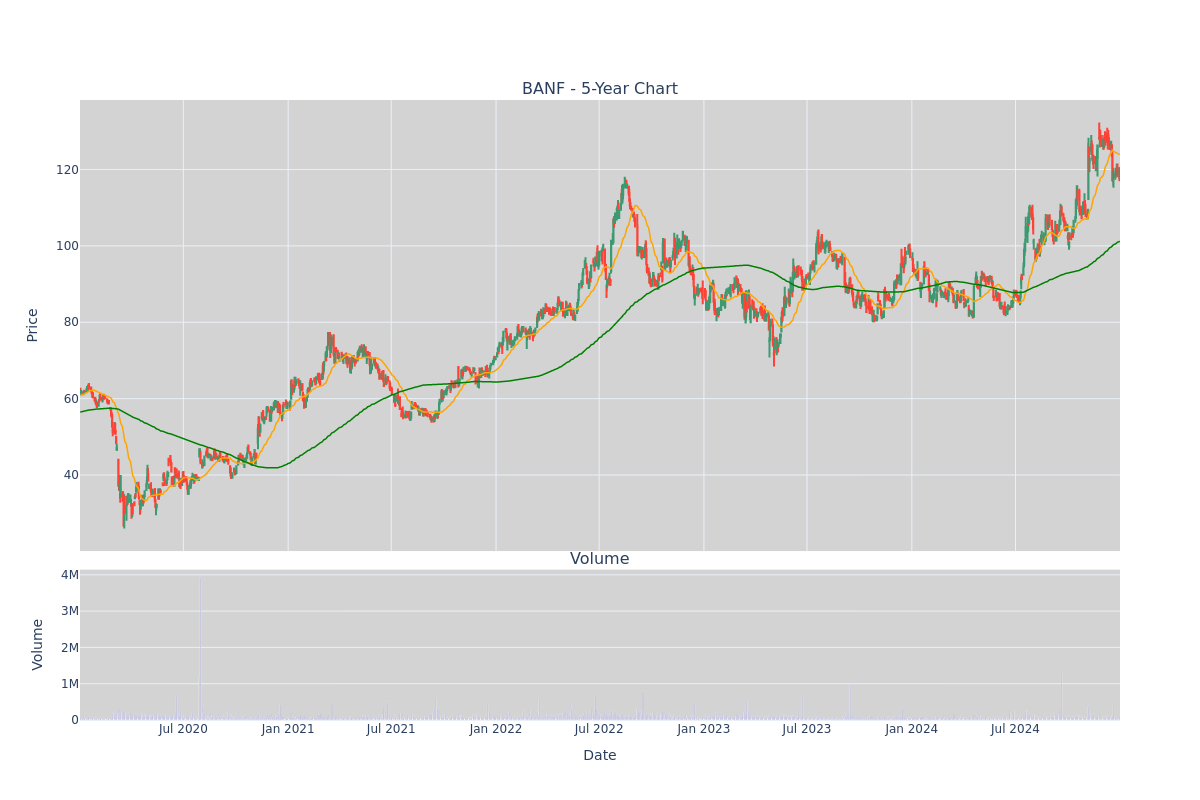Click the "Jan 2023" date tick label
Screen dimensions: 1200x800
[704, 729]
